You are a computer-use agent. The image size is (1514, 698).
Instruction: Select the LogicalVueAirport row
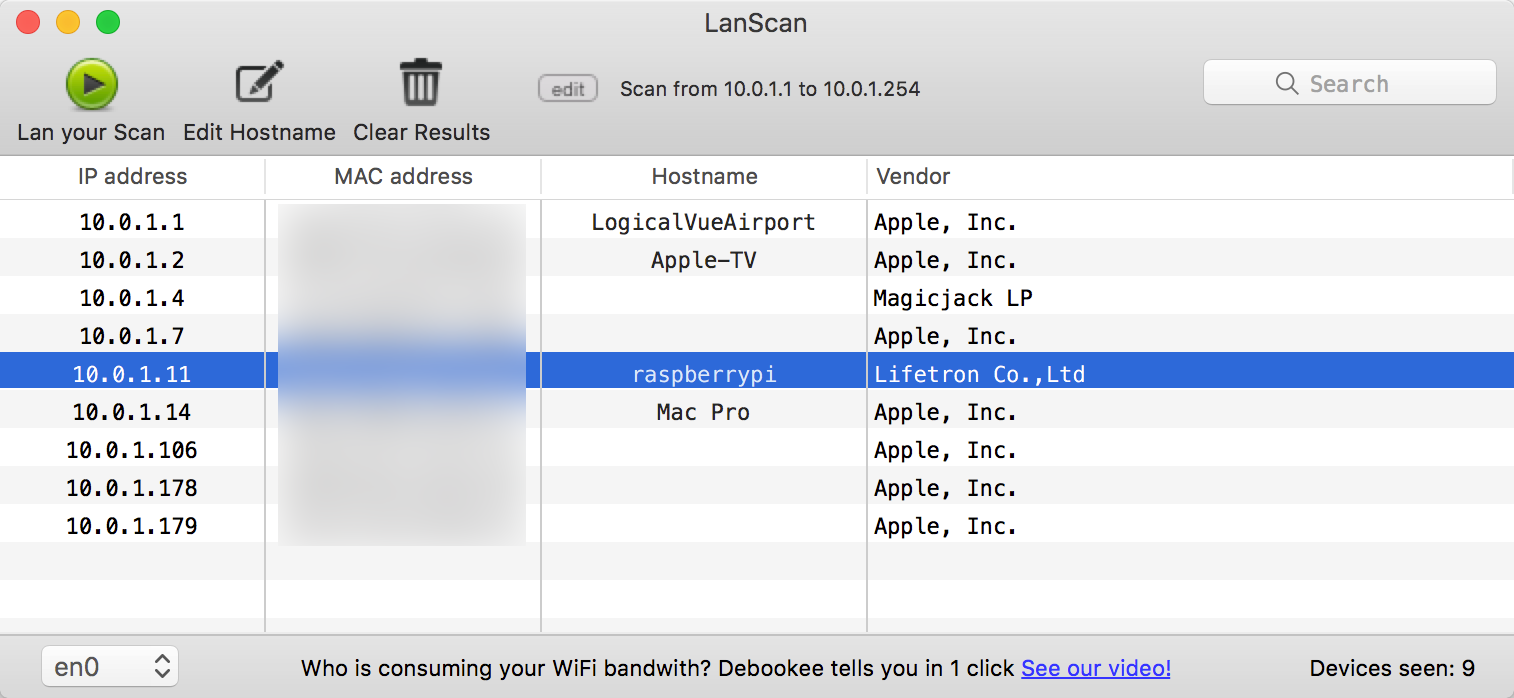click(x=703, y=222)
